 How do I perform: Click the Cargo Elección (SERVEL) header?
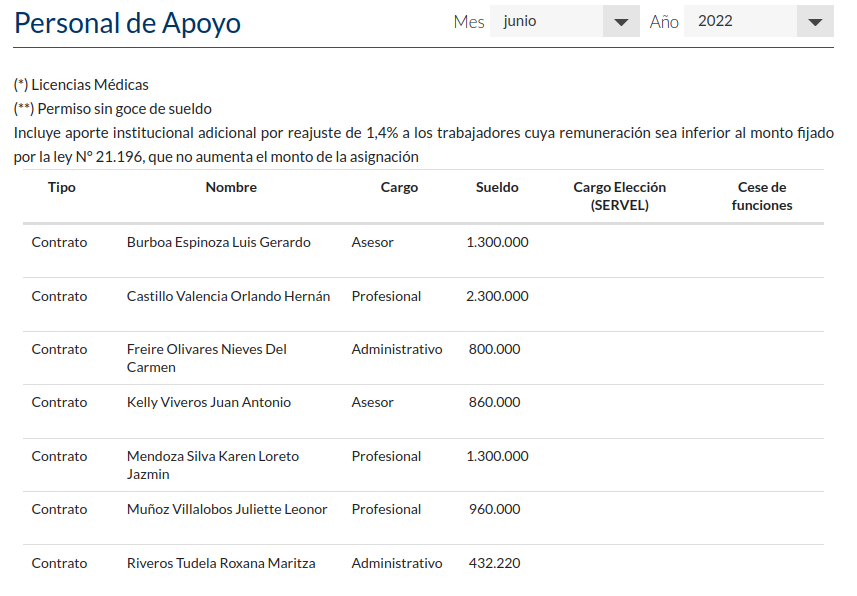[619, 196]
